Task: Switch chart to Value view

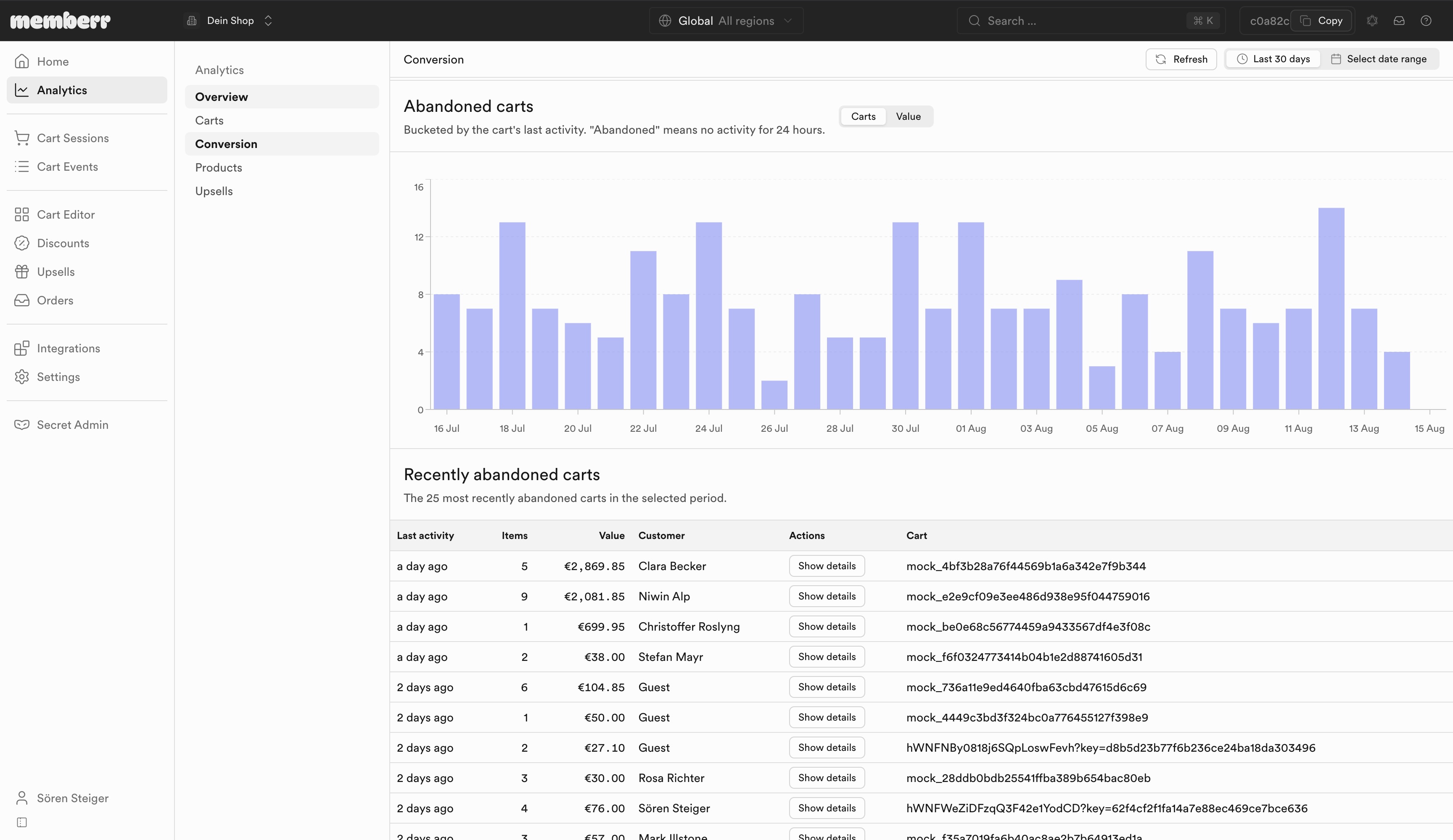Action: pos(908,116)
